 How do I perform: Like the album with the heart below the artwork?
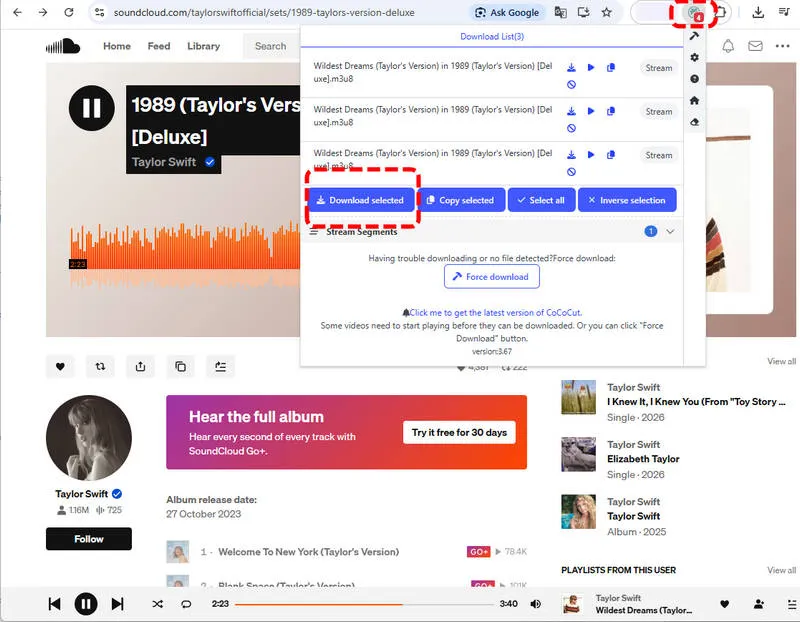[x=60, y=366]
